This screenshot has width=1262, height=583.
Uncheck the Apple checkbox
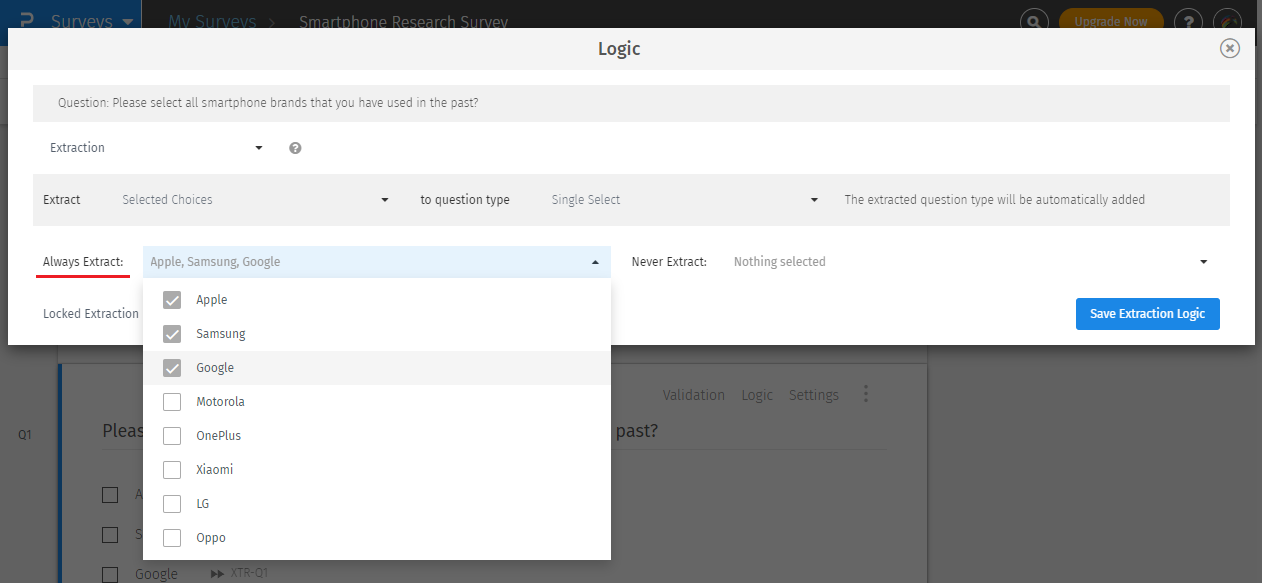(172, 300)
